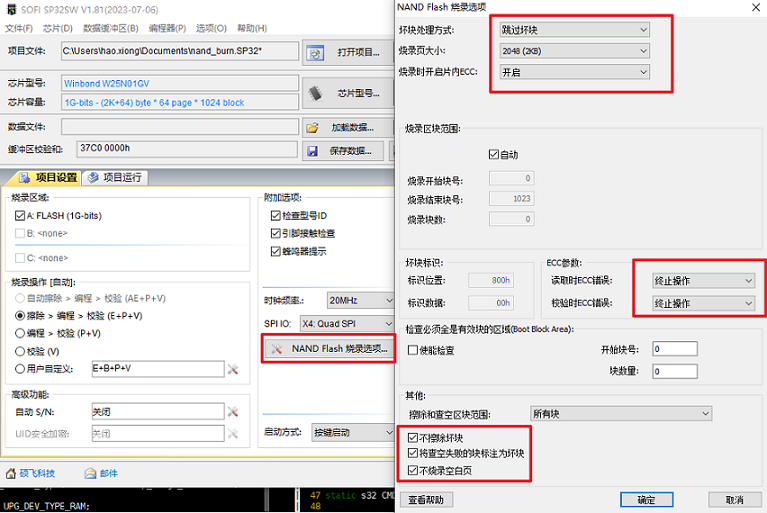Viewport: 767px width, 513px height.
Task: Select 编程 > 校验 (P+V) radio option
Action: pos(20,334)
